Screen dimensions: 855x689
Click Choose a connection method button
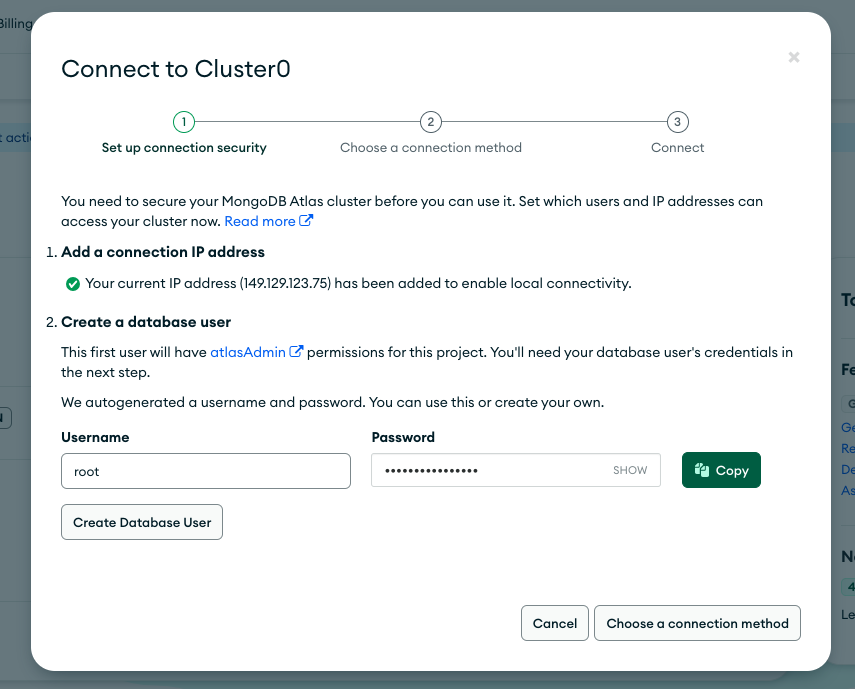tap(697, 623)
